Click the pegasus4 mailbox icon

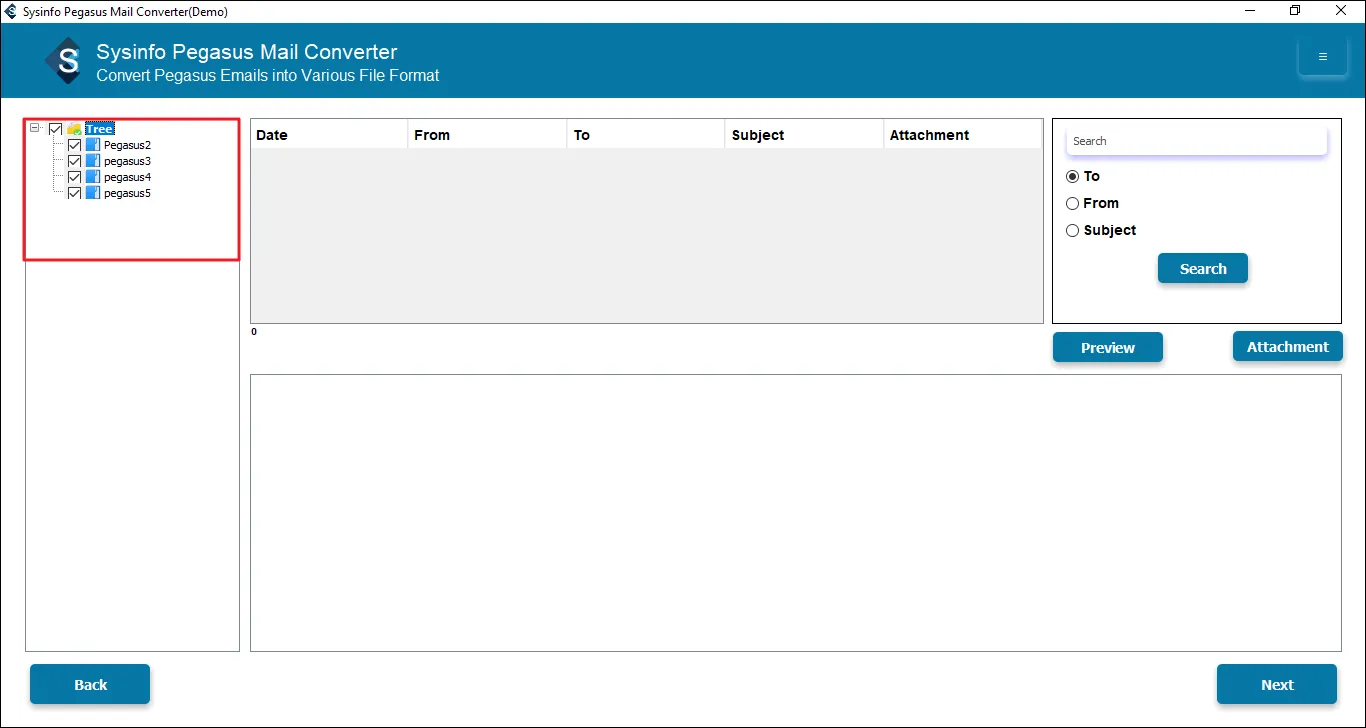(x=93, y=177)
